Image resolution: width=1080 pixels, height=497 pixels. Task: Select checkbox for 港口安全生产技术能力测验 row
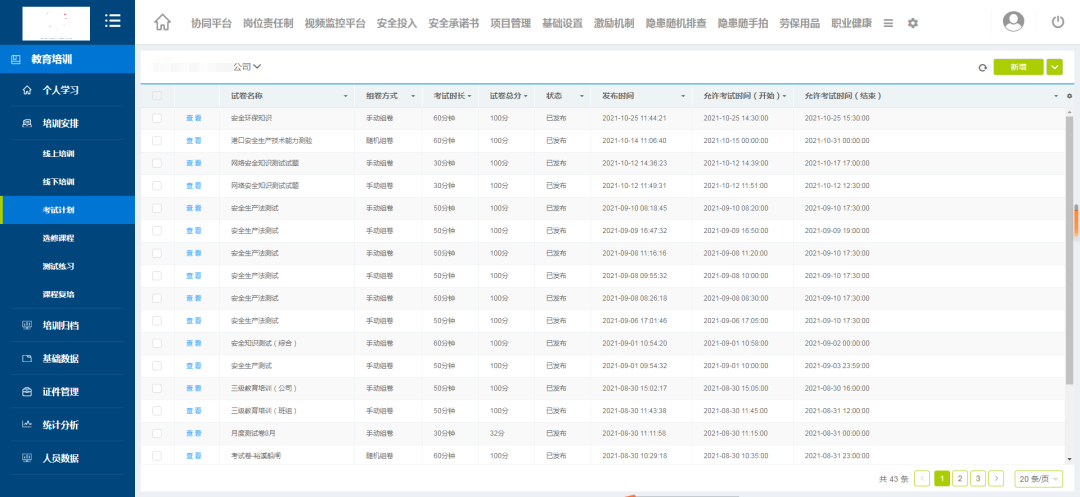(x=157, y=141)
